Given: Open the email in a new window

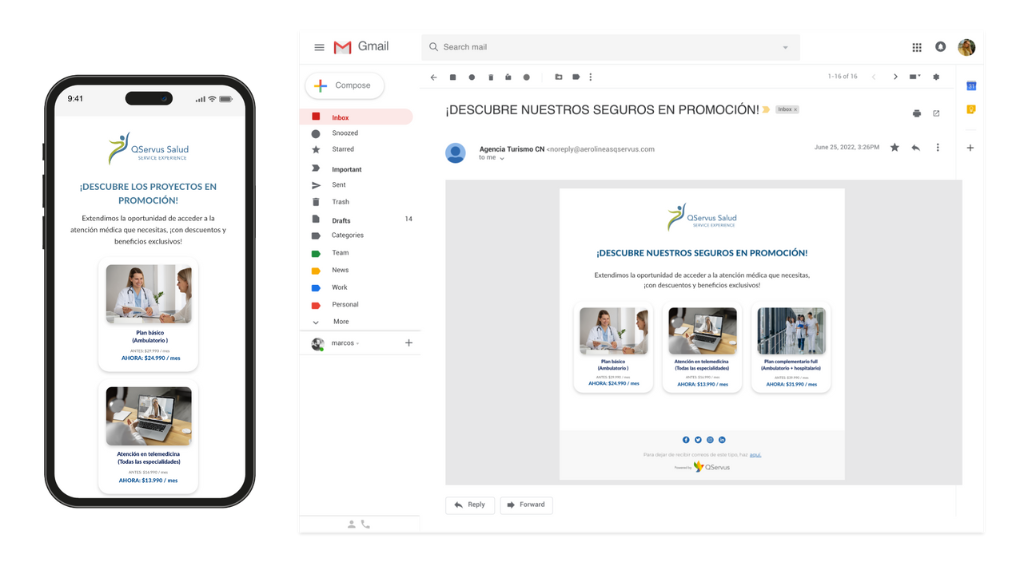Looking at the screenshot, I should coord(936,113).
